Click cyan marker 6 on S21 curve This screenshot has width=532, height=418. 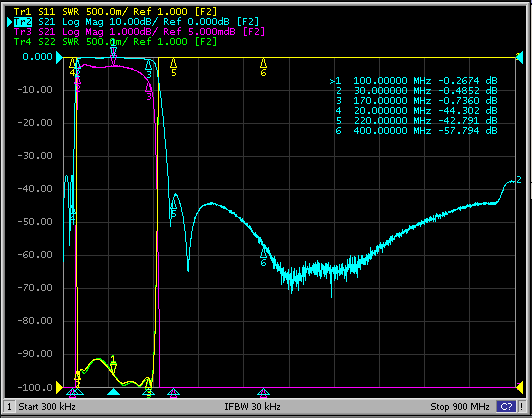click(x=263, y=257)
